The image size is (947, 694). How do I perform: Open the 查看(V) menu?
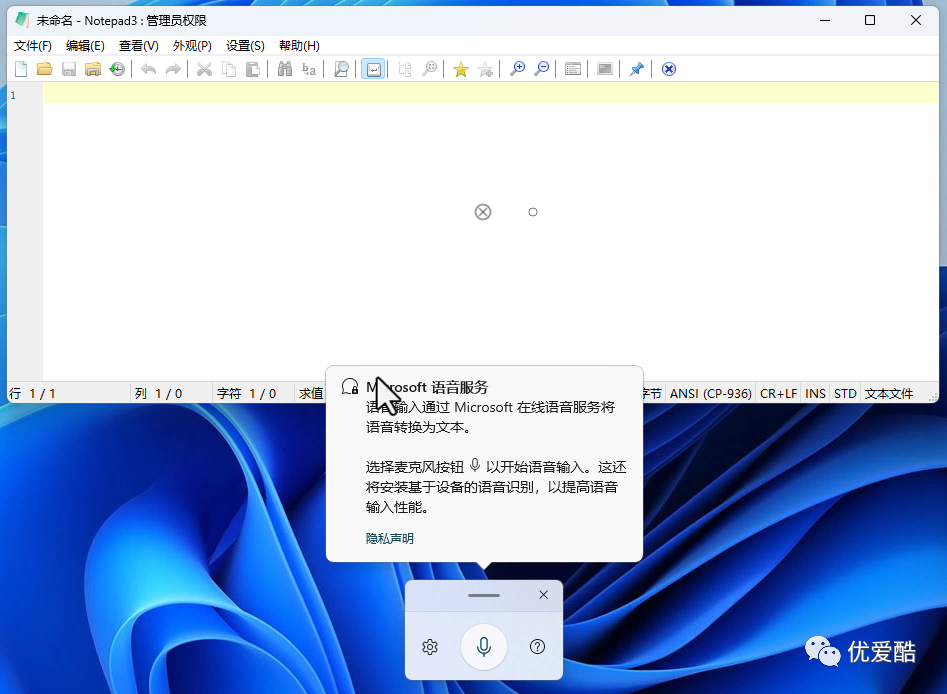[138, 45]
